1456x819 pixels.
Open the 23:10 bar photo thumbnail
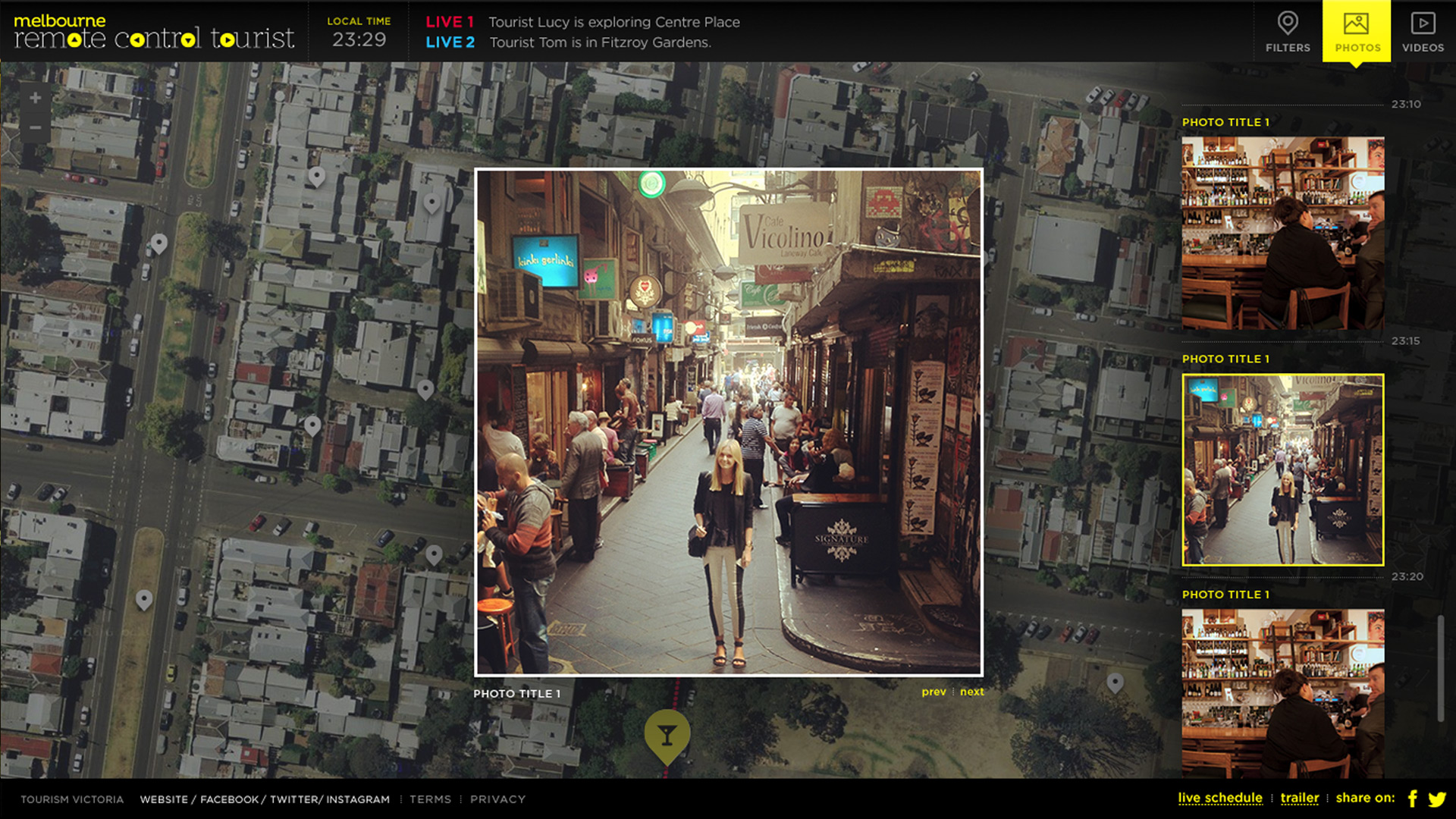tap(1282, 233)
